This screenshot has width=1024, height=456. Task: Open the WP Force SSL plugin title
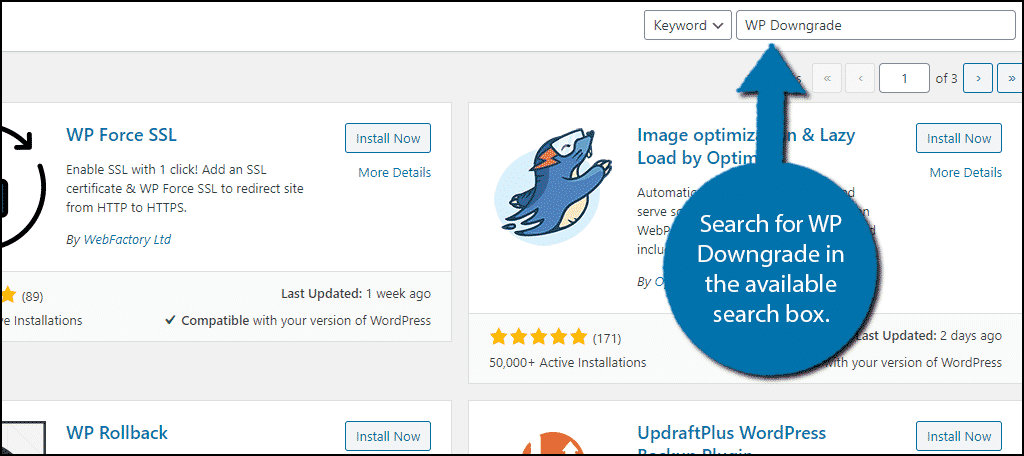121,135
